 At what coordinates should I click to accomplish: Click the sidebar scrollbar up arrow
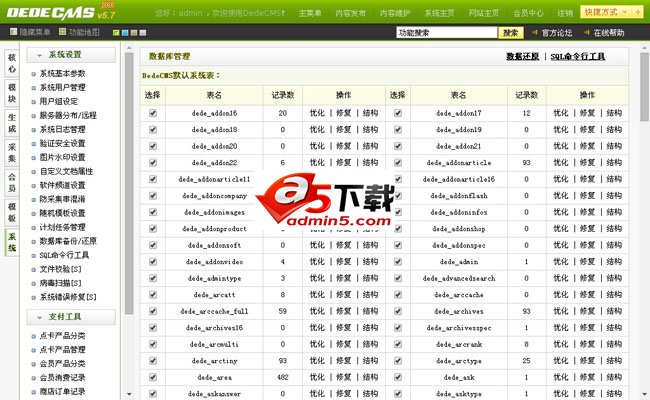click(129, 48)
